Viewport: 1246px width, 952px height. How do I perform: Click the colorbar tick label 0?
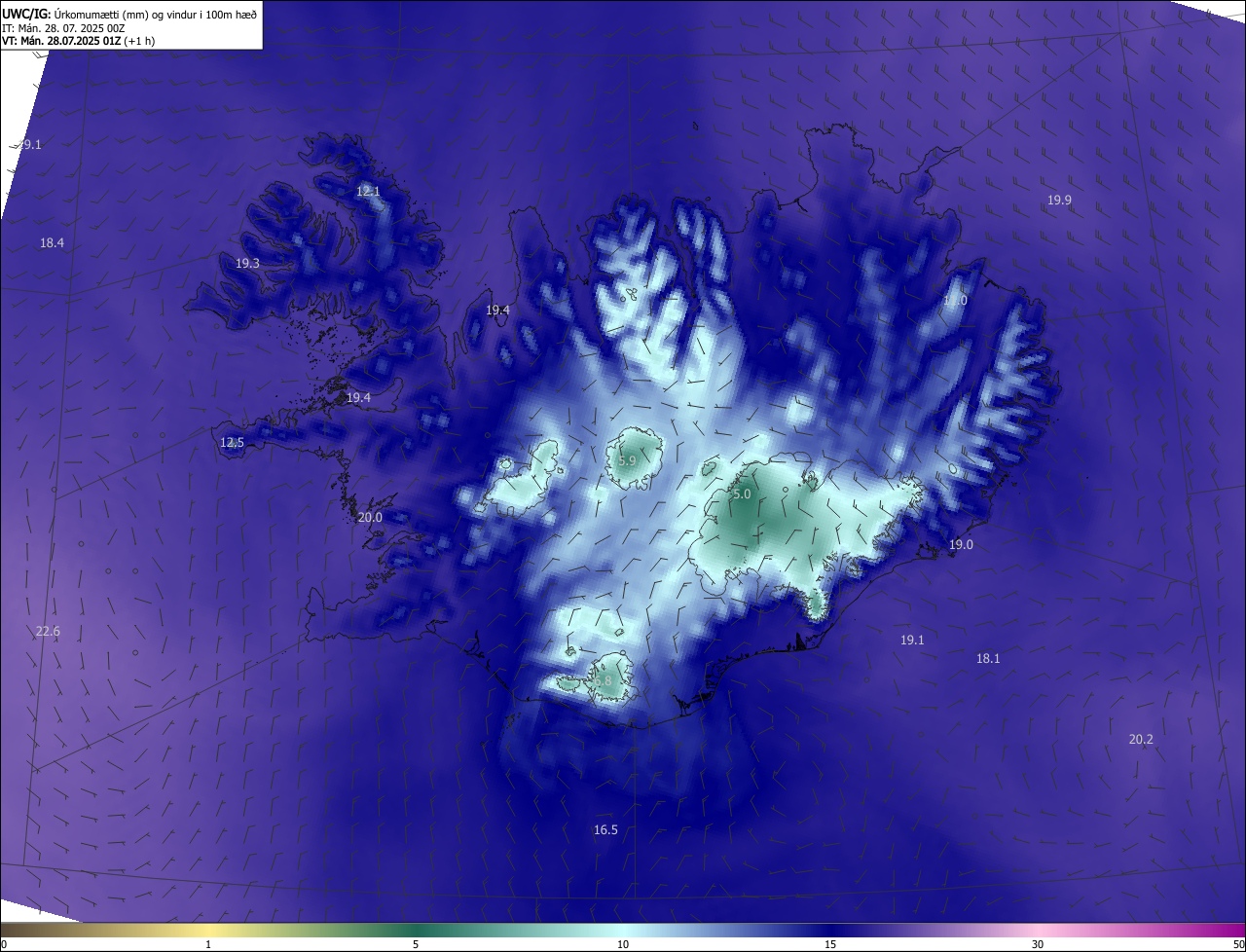pyautogui.click(x=4, y=944)
